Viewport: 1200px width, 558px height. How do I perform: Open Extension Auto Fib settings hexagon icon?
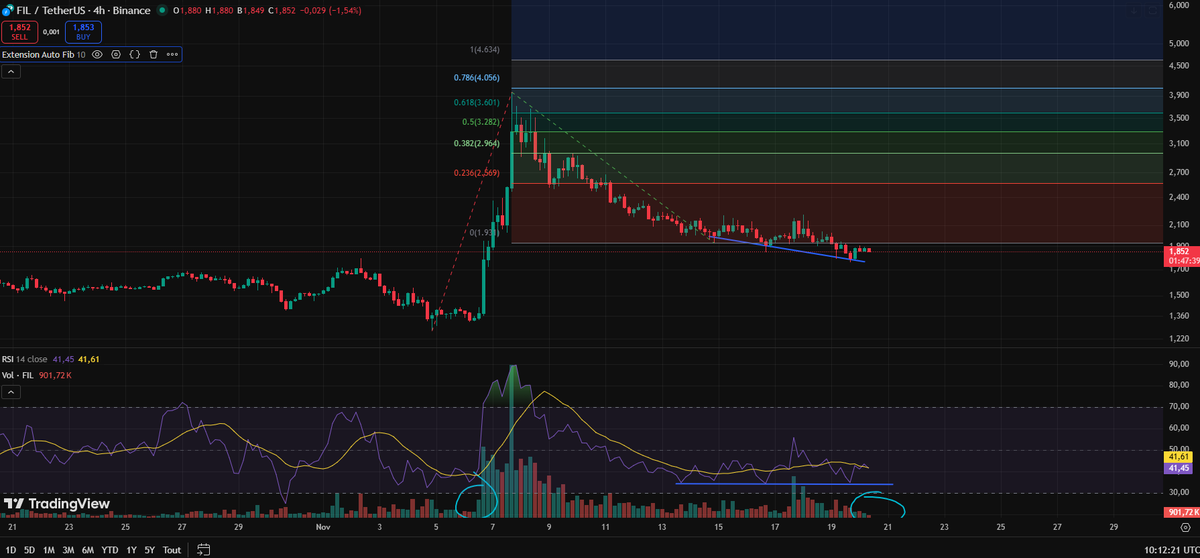pyautogui.click(x=116, y=54)
